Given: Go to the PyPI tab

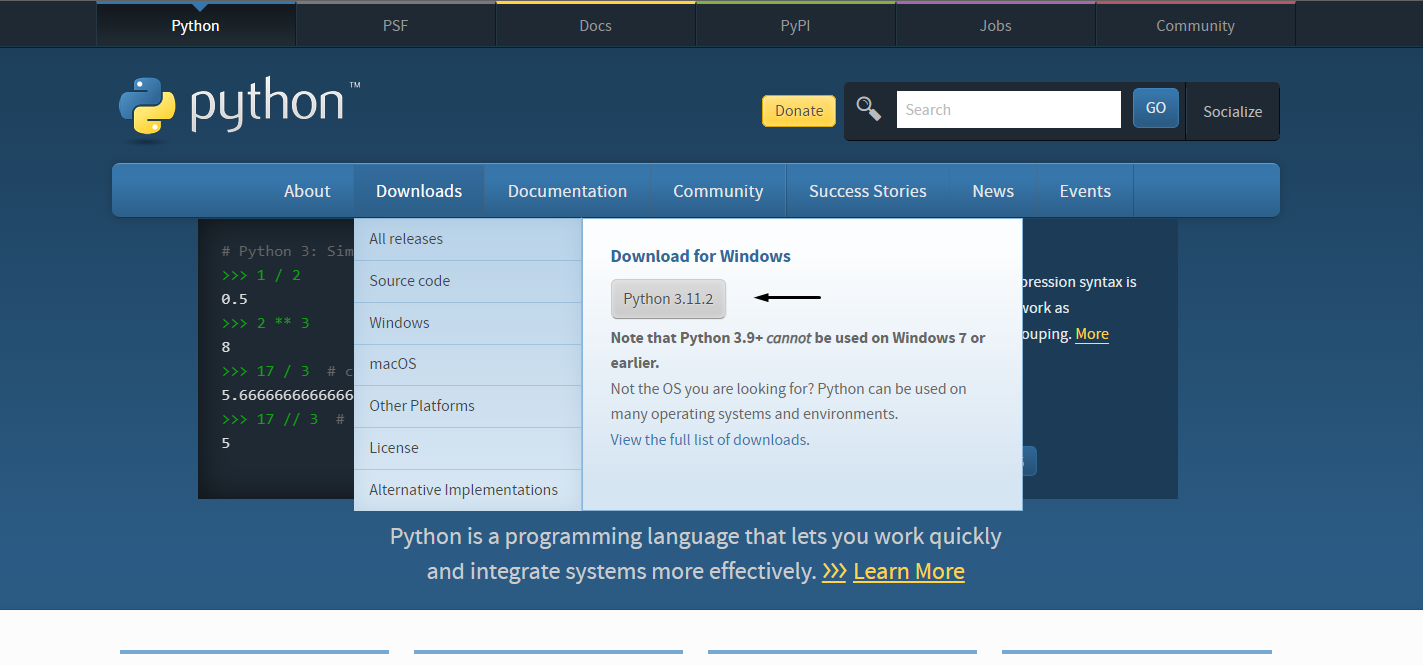Looking at the screenshot, I should click(x=795, y=24).
